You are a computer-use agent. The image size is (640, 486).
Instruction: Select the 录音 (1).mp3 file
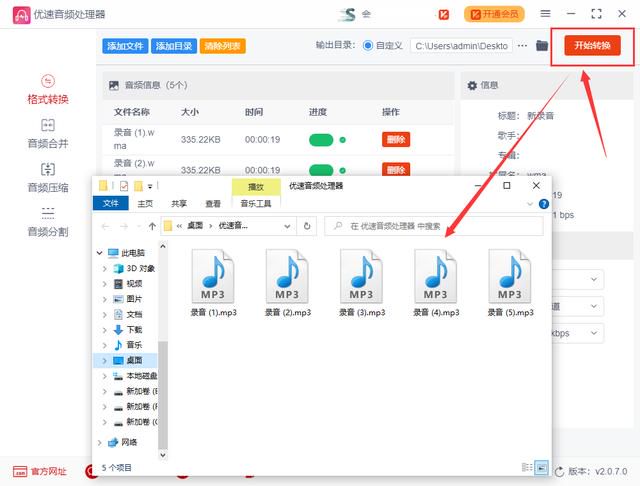(x=213, y=284)
